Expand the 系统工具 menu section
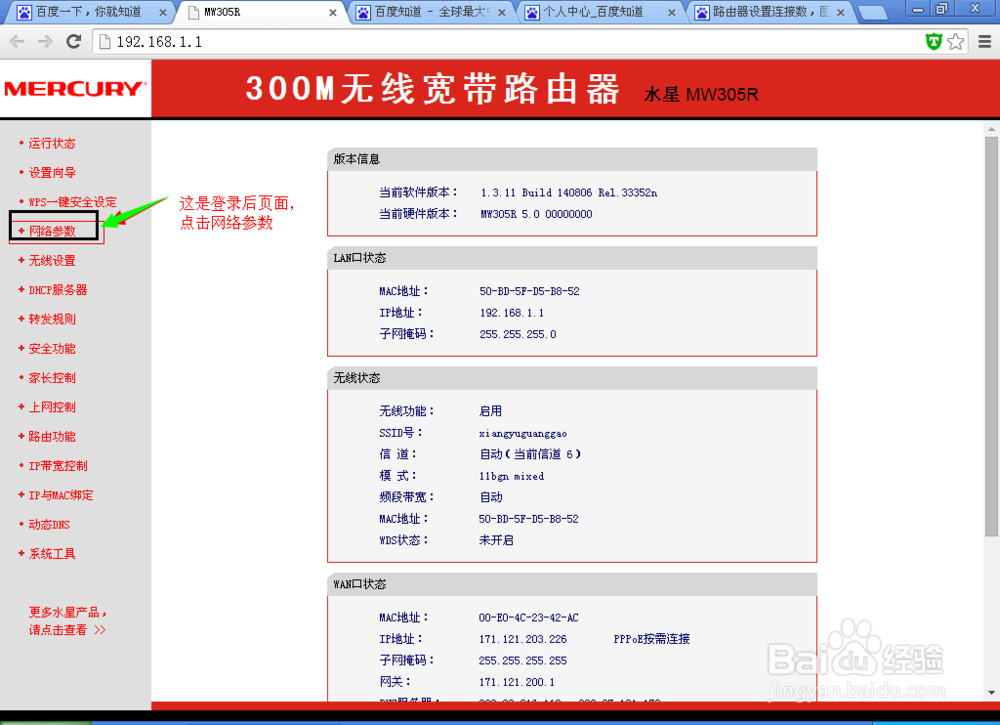Viewport: 1000px width, 725px height. click(55, 553)
